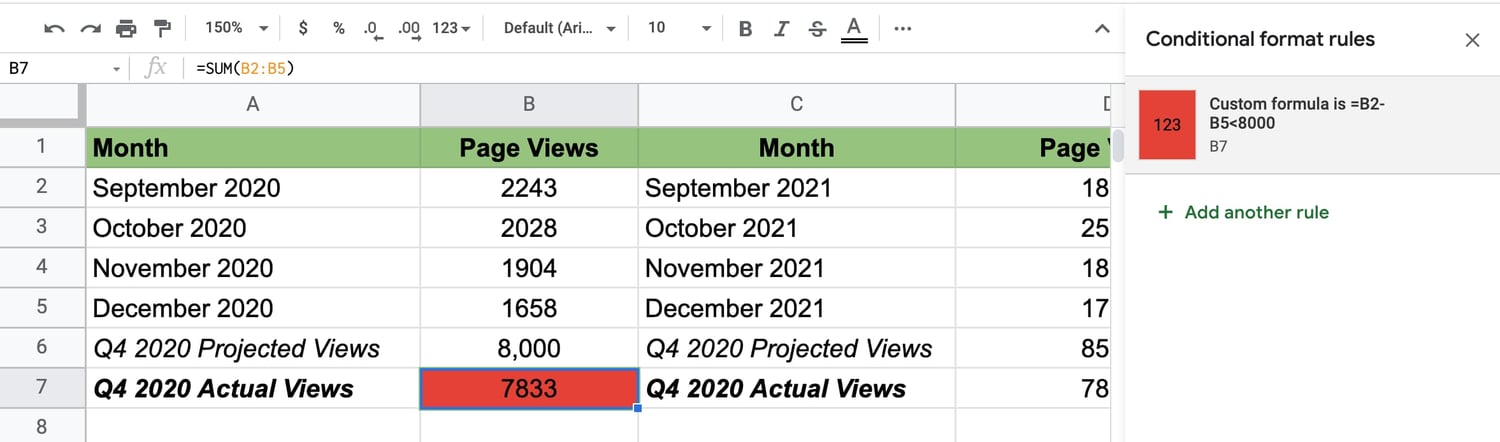The width and height of the screenshot is (1500, 442).
Task: Open the three-dot more toolbar options
Action: click(902, 28)
